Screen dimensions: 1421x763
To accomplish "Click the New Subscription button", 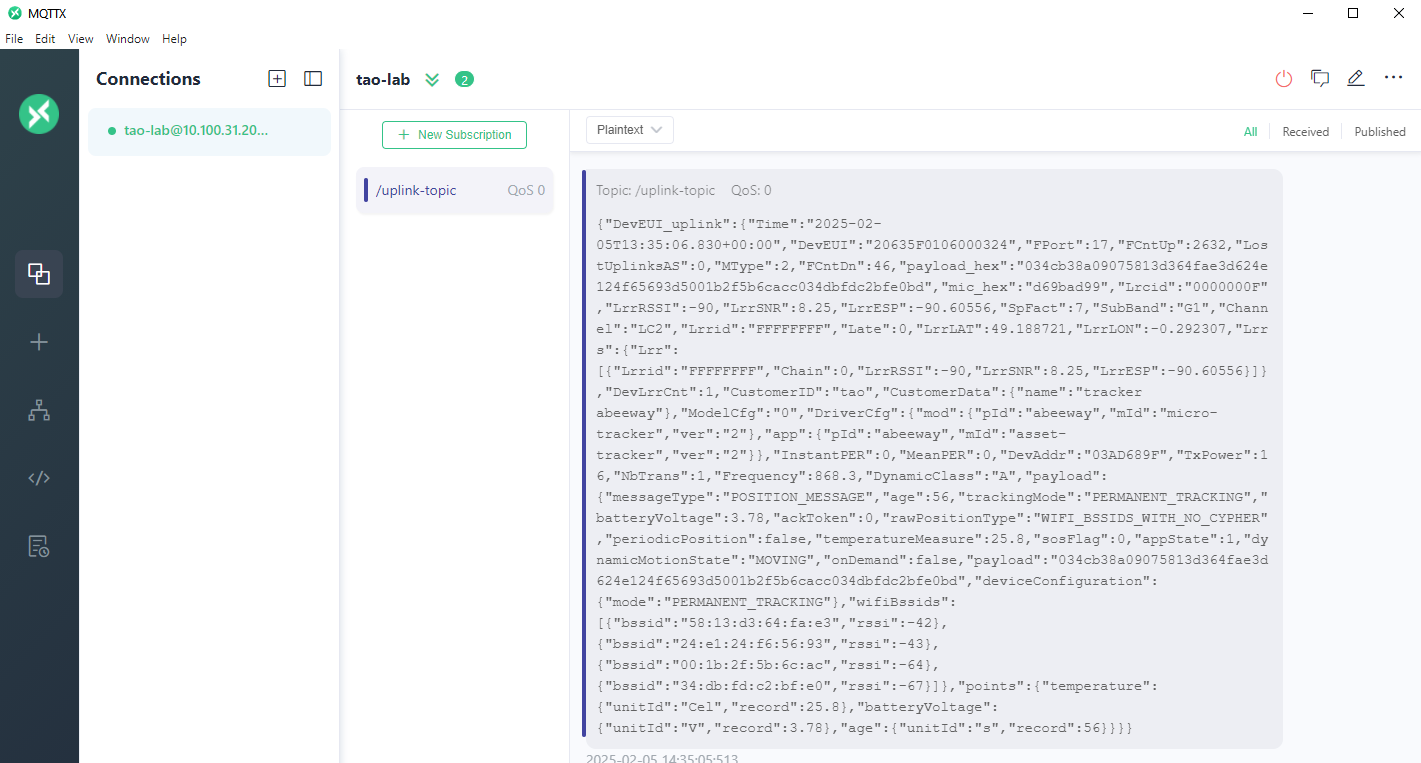I will 454,135.
